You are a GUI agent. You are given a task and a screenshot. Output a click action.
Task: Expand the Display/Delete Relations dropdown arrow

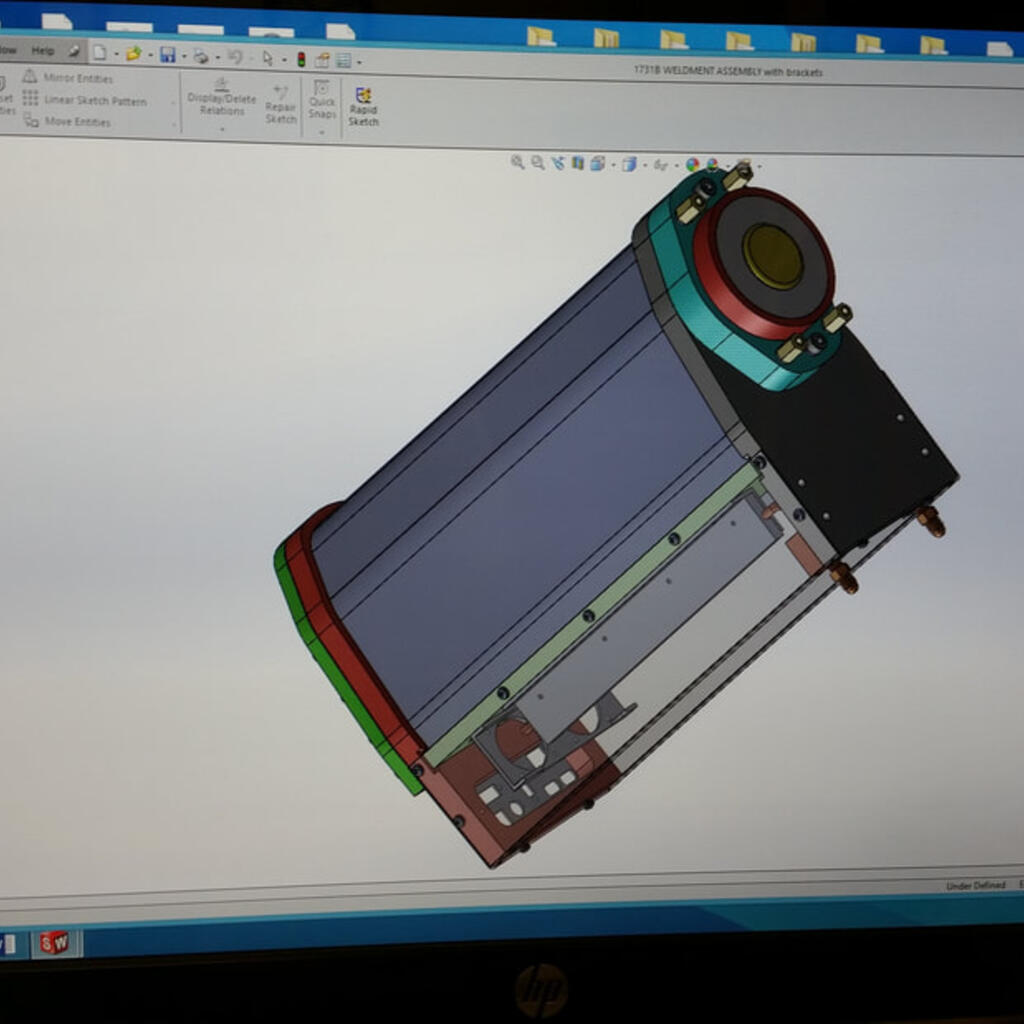point(222,129)
